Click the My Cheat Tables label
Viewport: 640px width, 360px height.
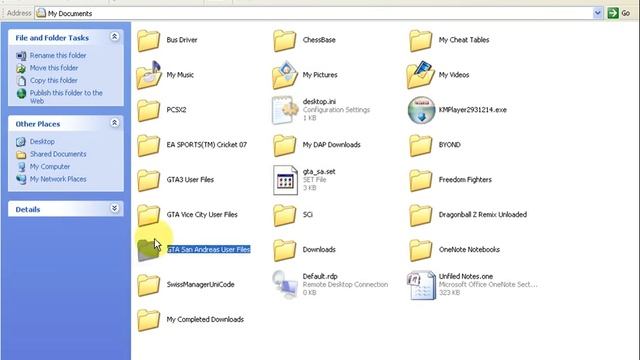click(464, 40)
